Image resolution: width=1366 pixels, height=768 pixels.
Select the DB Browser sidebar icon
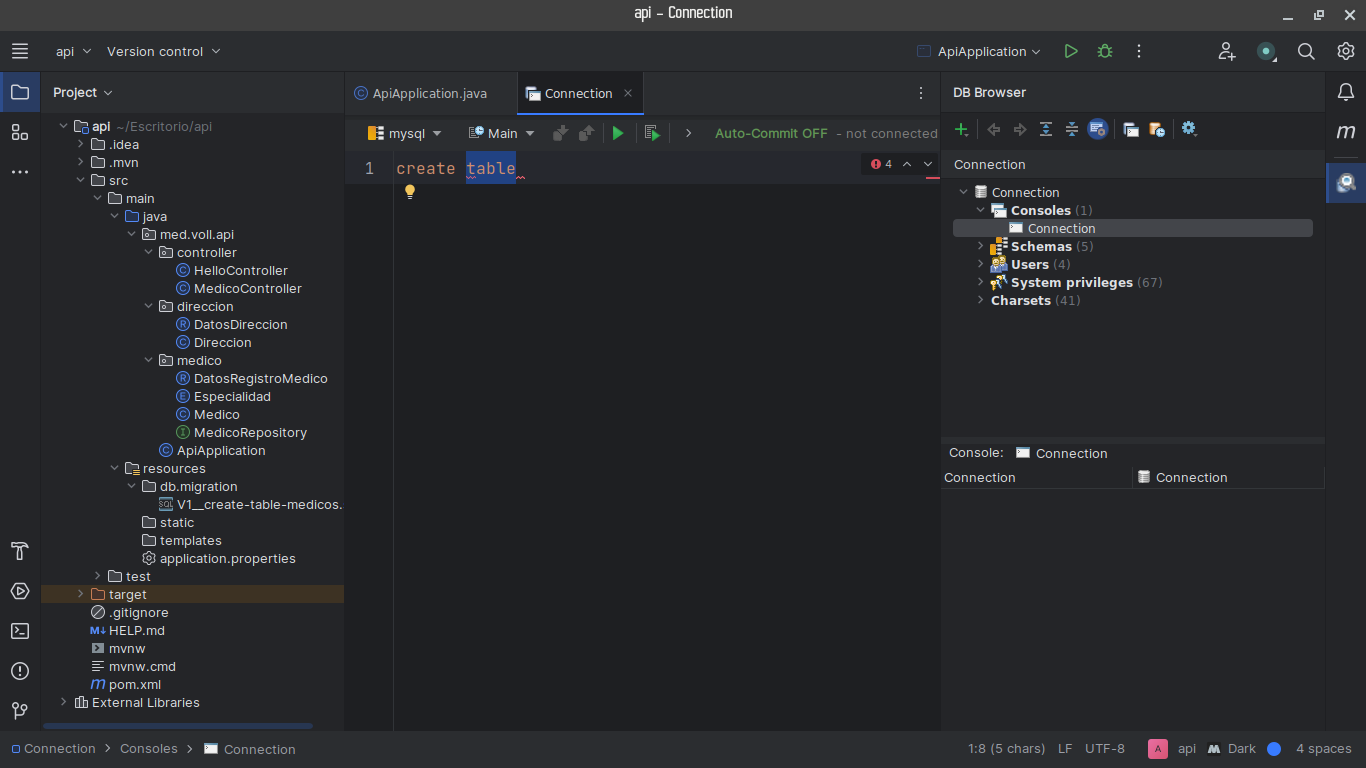[1346, 183]
